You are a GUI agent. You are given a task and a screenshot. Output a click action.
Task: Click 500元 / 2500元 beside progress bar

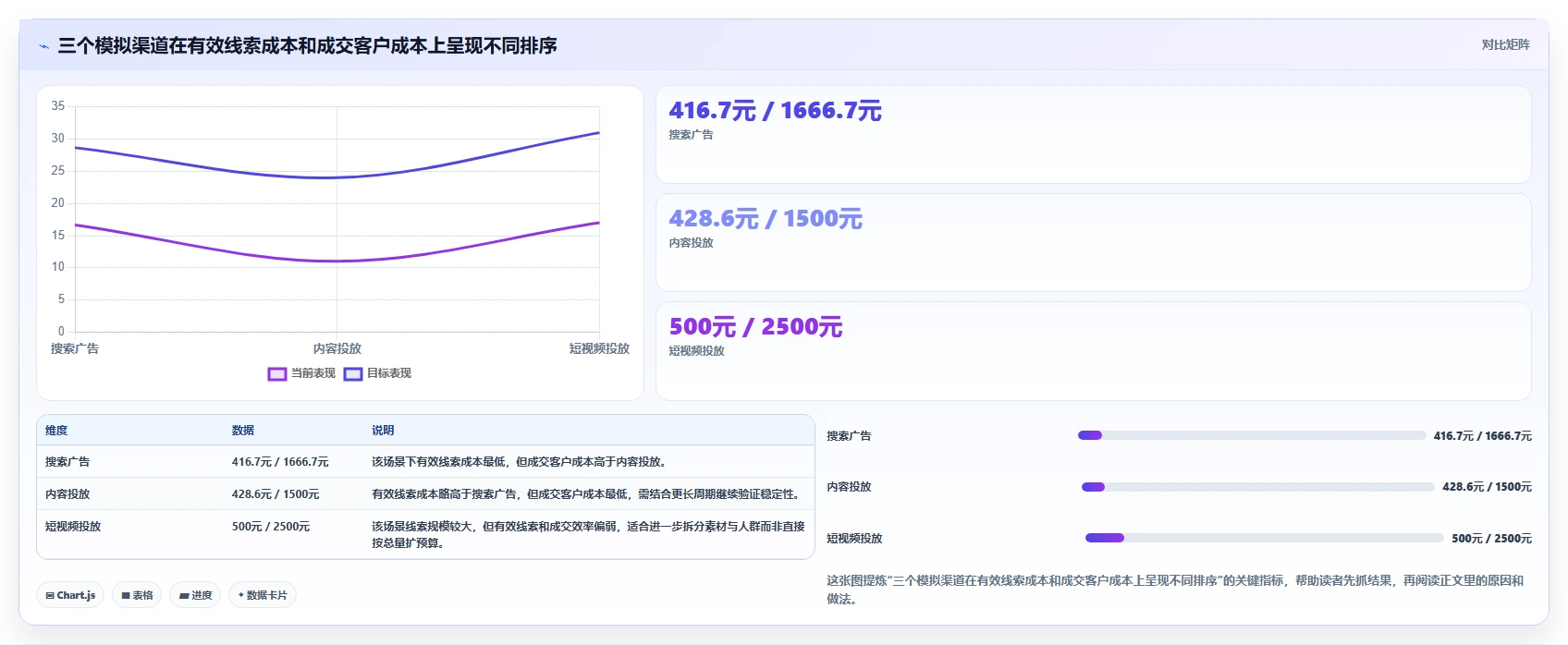click(x=1491, y=539)
